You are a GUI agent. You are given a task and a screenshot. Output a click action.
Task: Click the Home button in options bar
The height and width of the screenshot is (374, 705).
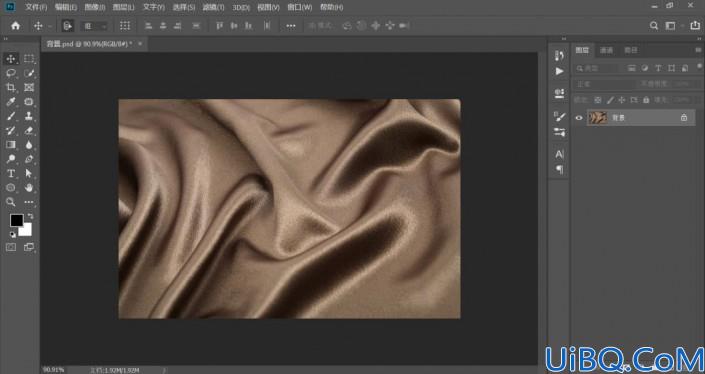click(15, 26)
